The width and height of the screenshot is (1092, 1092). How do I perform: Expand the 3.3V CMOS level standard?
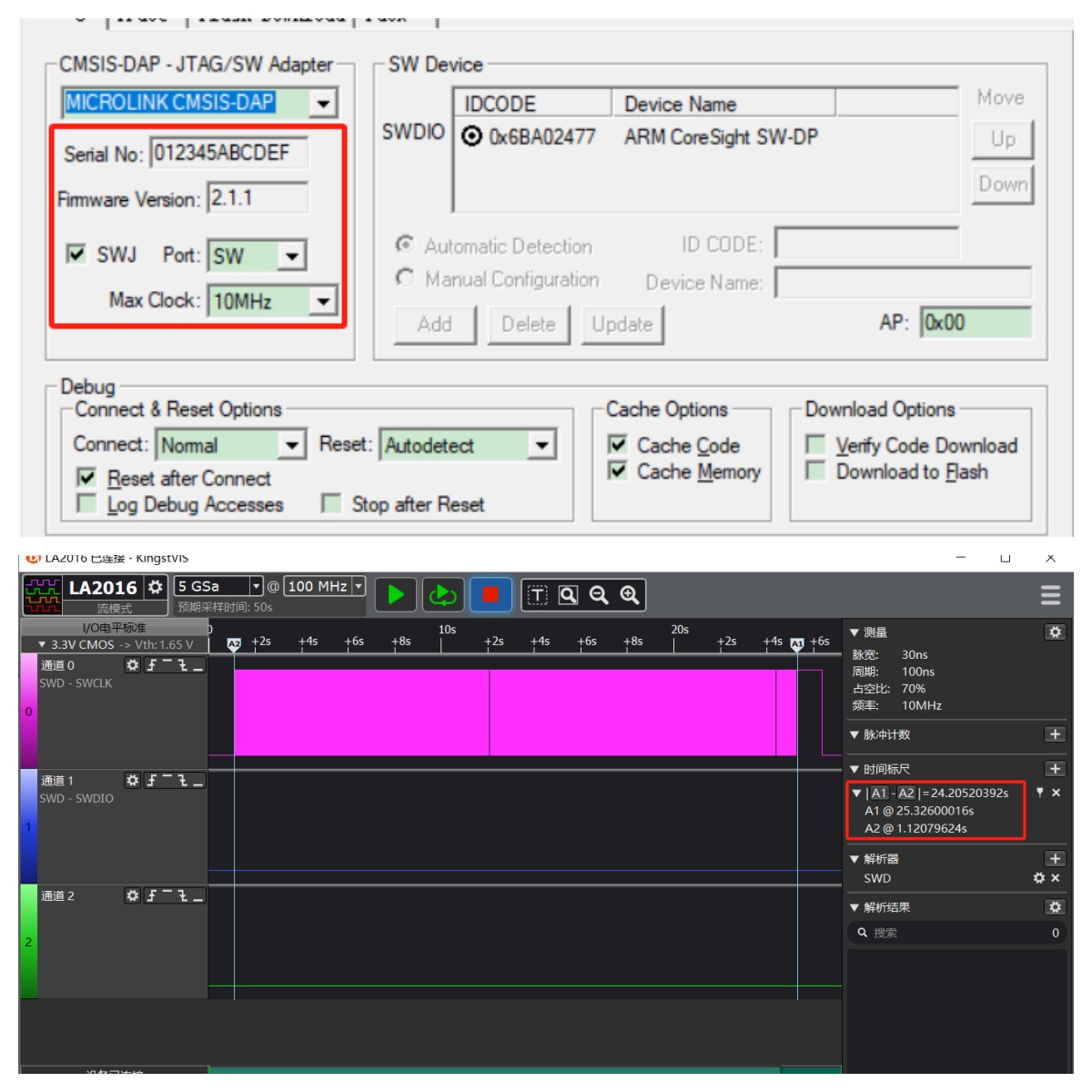click(x=42, y=644)
